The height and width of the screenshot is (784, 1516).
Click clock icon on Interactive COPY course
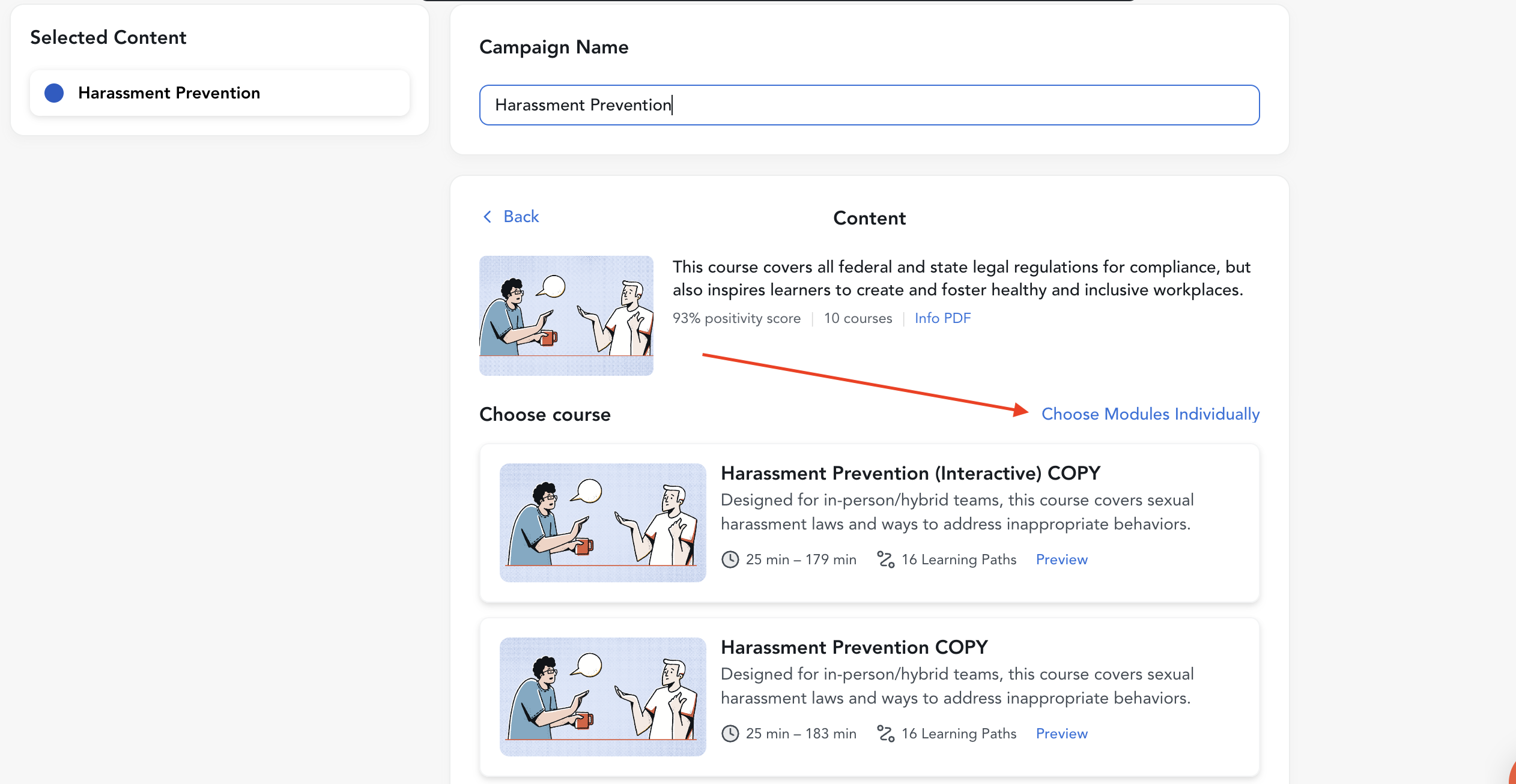point(730,559)
